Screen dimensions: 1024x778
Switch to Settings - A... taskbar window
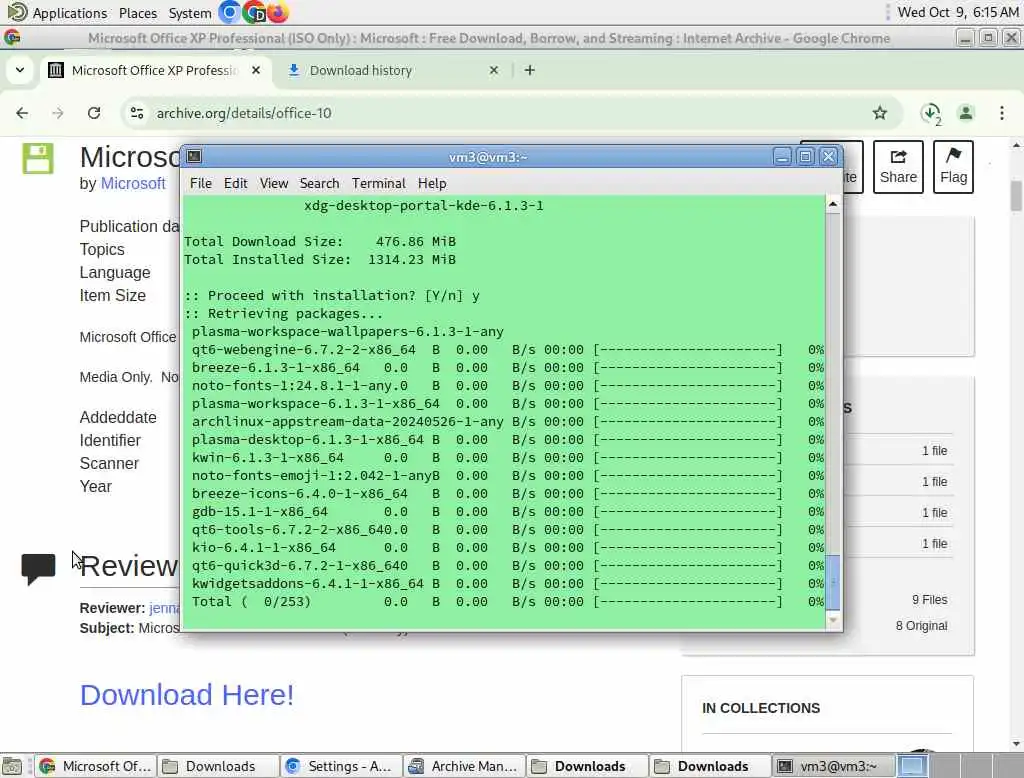point(341,766)
